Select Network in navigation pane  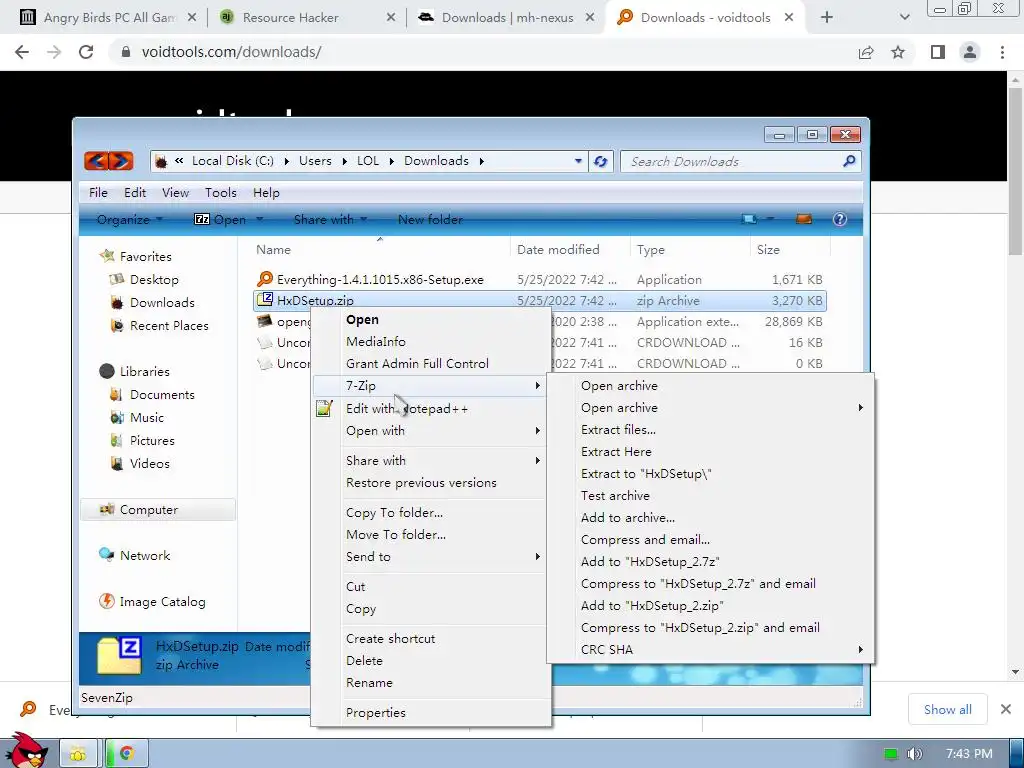click(144, 555)
